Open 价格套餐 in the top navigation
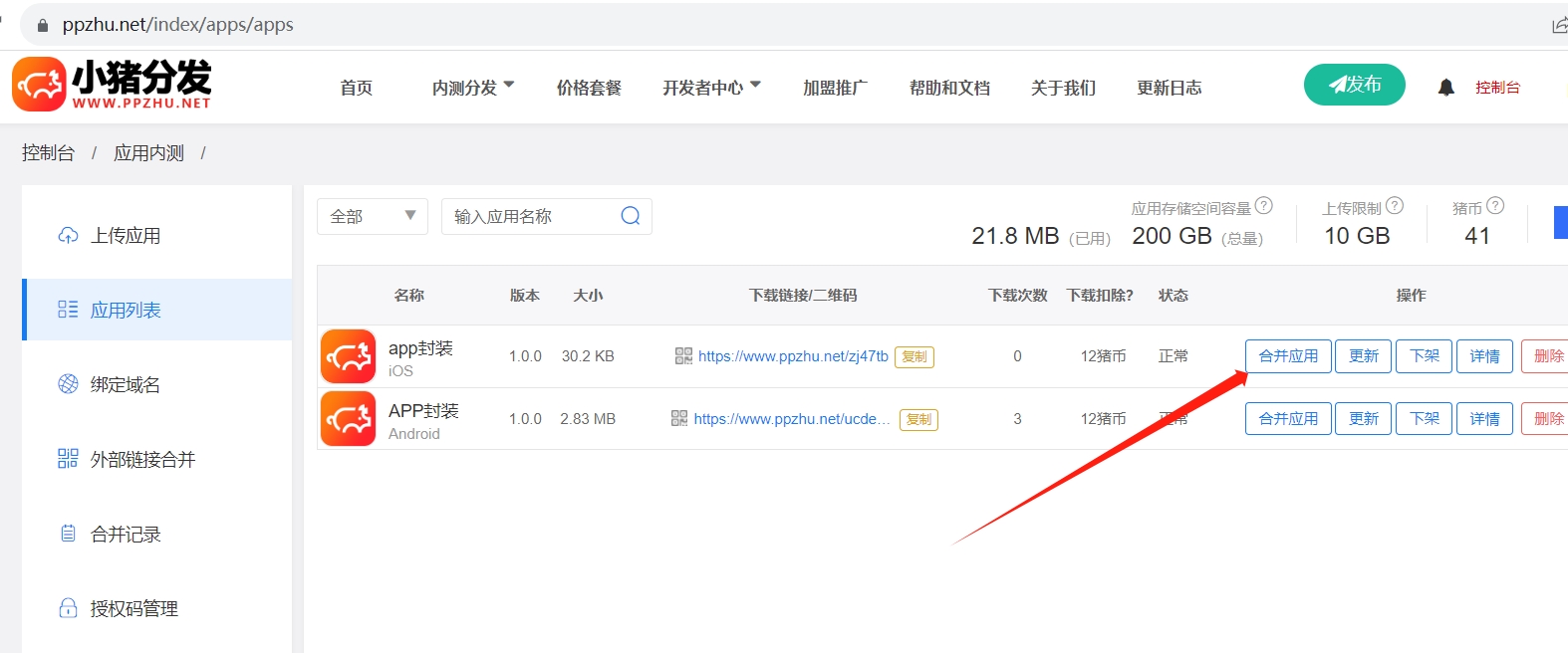 589,88
